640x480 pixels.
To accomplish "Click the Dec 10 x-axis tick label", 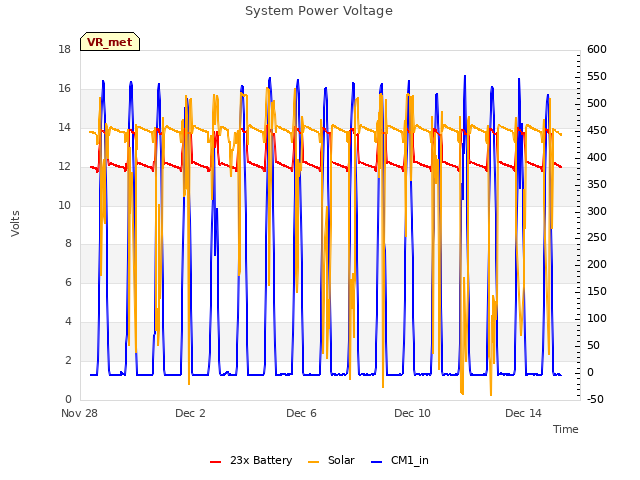I will 412,413.
